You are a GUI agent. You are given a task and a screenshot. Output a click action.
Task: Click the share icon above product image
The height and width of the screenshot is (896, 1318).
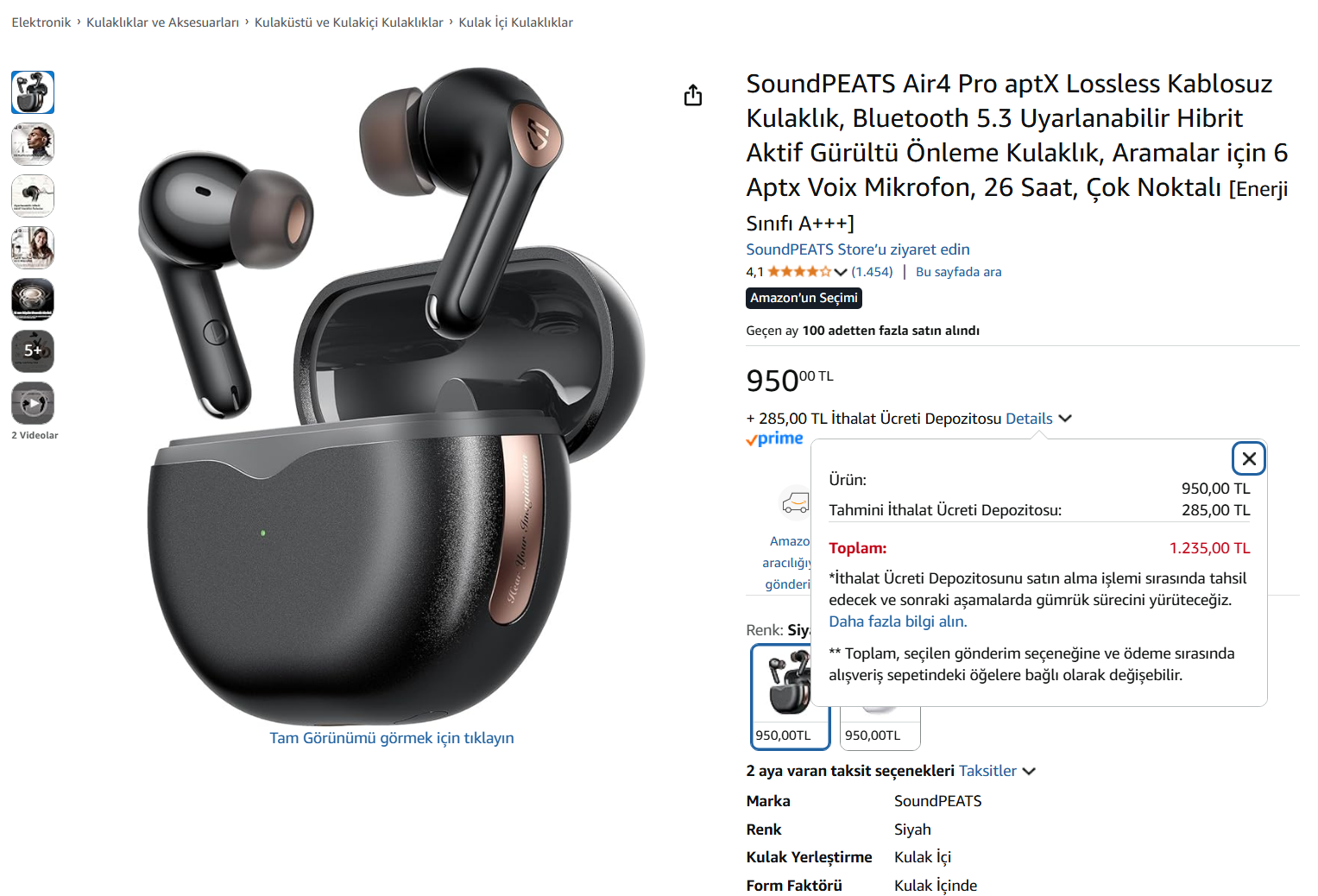[693, 95]
